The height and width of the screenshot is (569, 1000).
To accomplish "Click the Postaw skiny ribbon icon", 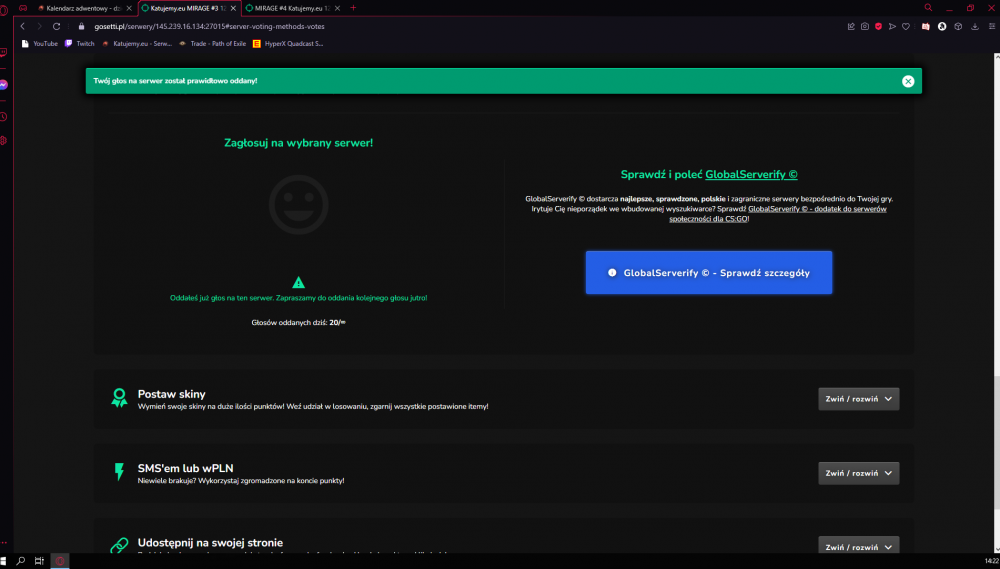I will tap(119, 398).
